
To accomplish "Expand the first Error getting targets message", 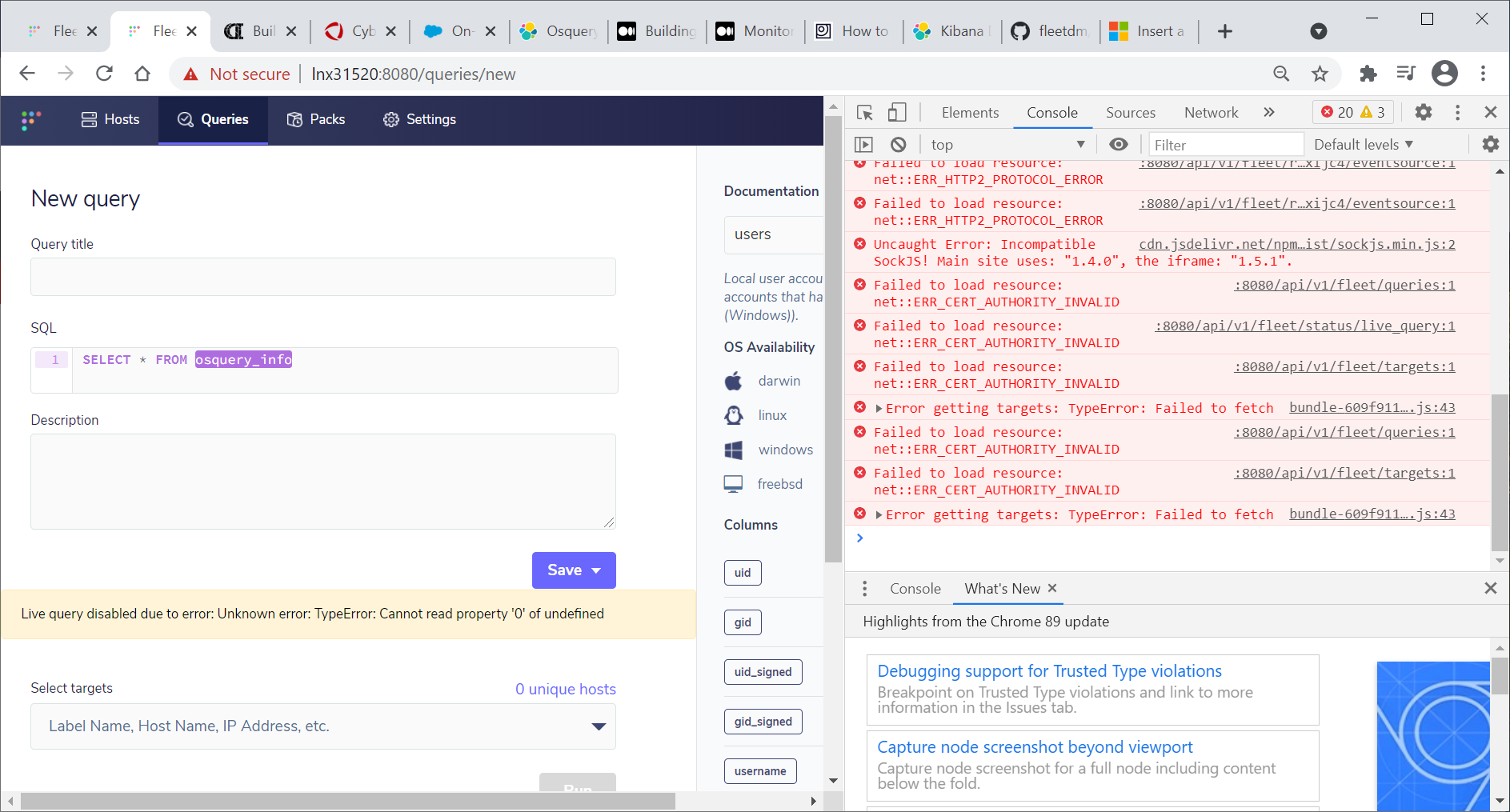I will pos(879,409).
